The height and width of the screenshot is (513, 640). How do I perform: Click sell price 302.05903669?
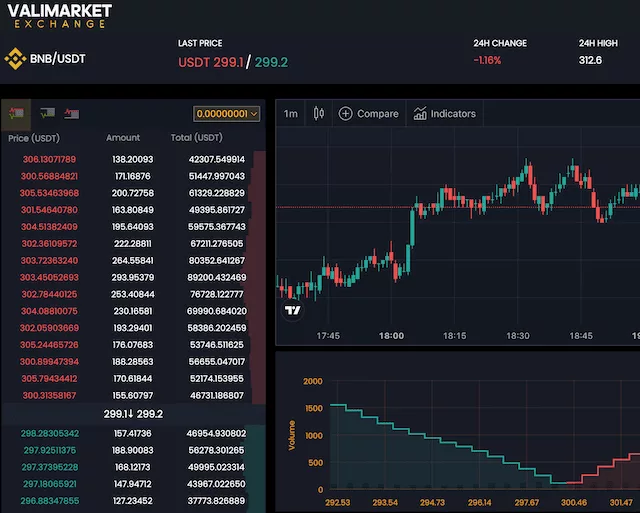(x=49, y=328)
